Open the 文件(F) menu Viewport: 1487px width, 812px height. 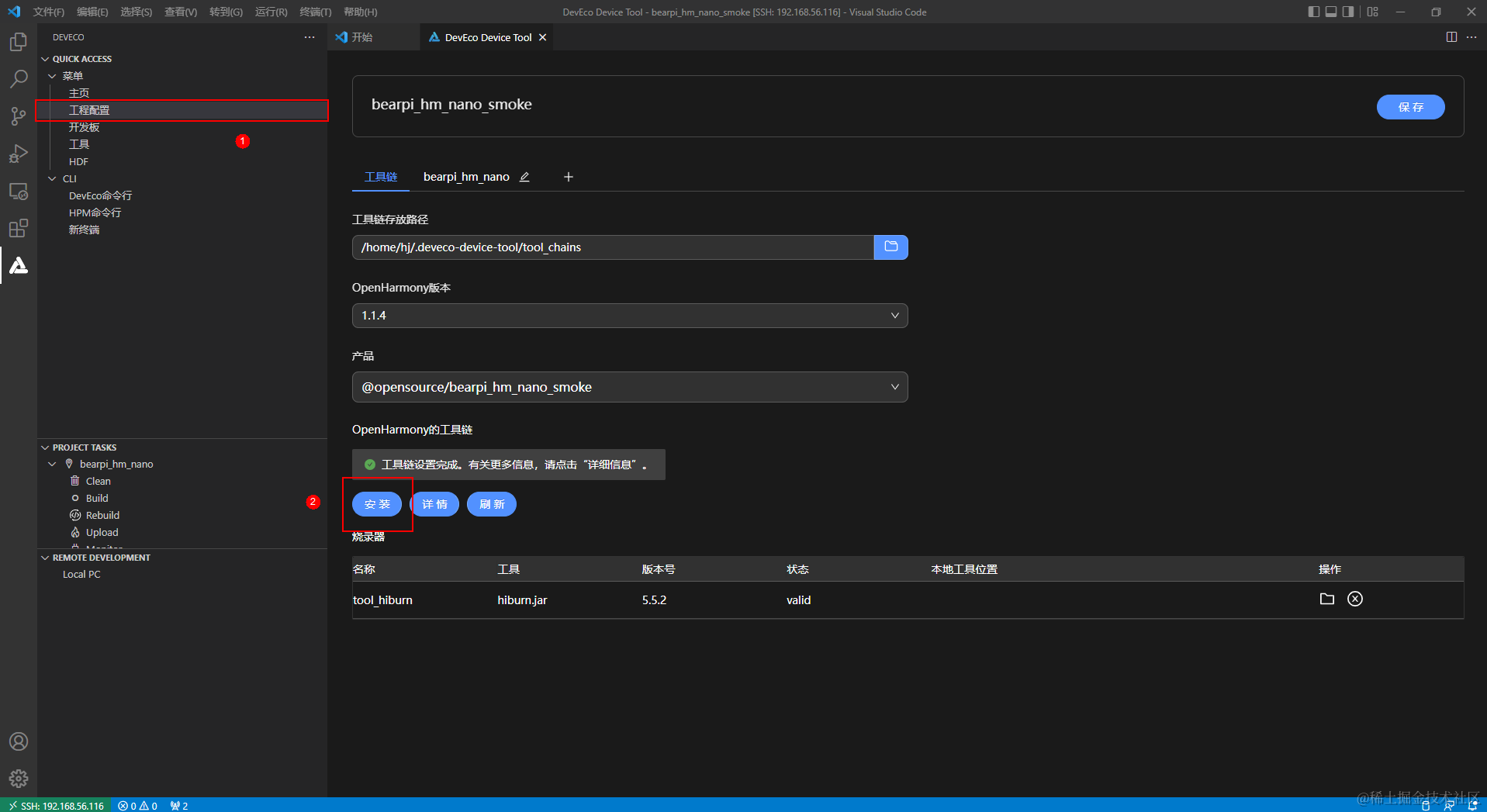pos(49,12)
